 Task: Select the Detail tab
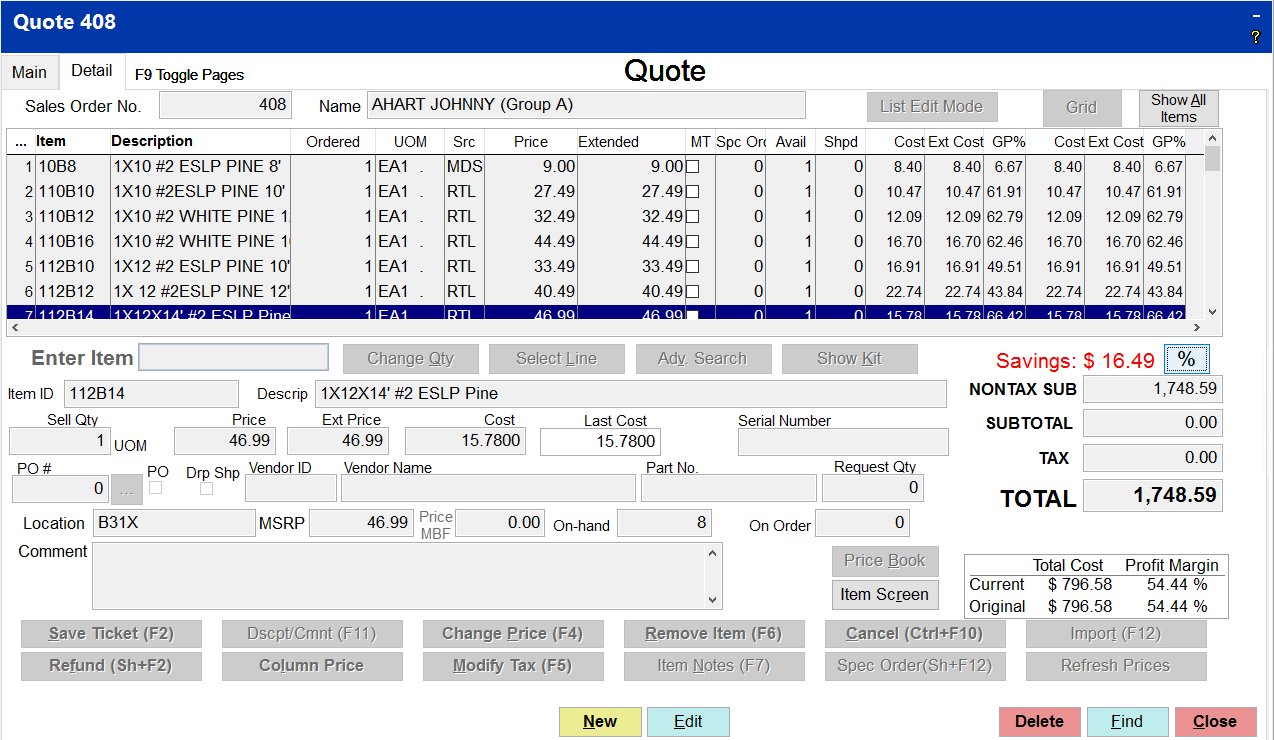pyautogui.click(x=92, y=71)
